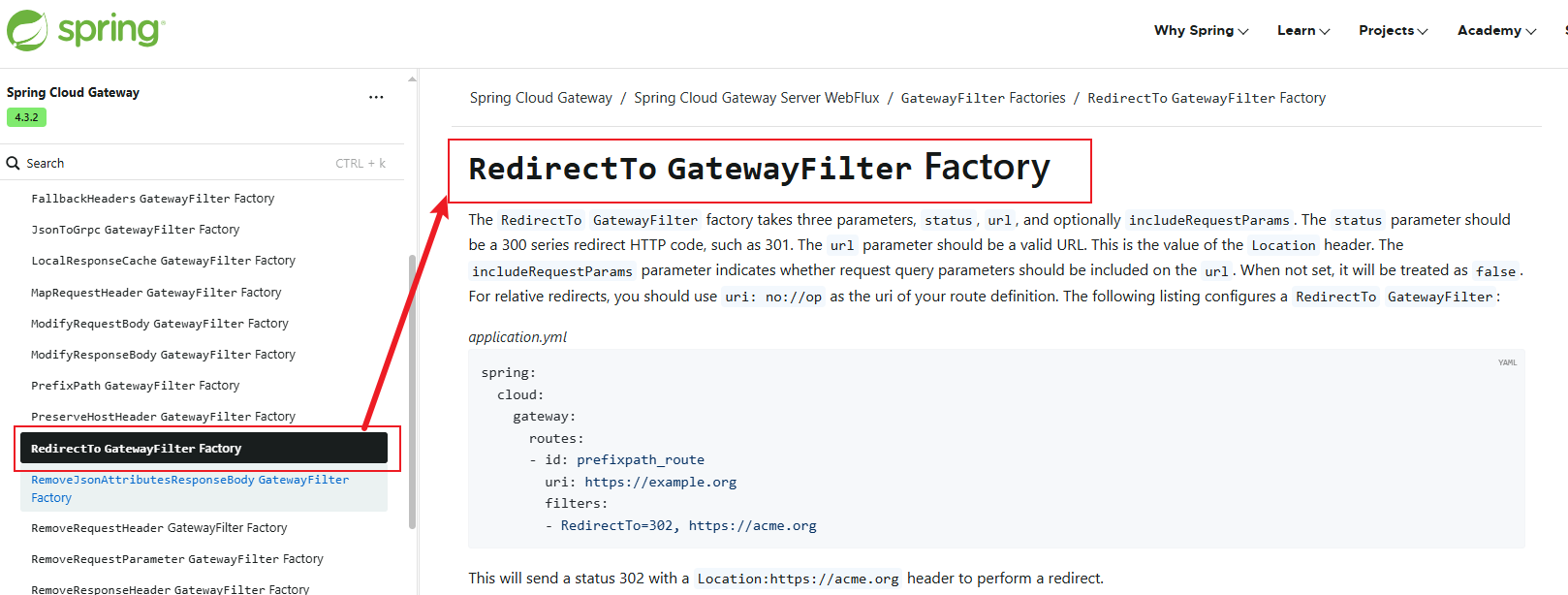Click the application.yml caption
This screenshot has width=1568, height=595.
(517, 337)
